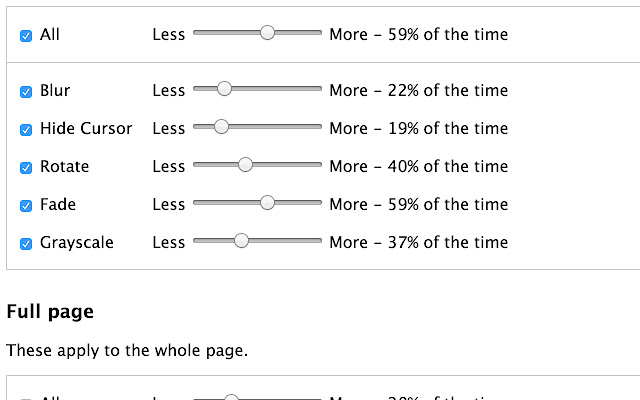Toggle the Blur checkbox

click(x=26, y=92)
